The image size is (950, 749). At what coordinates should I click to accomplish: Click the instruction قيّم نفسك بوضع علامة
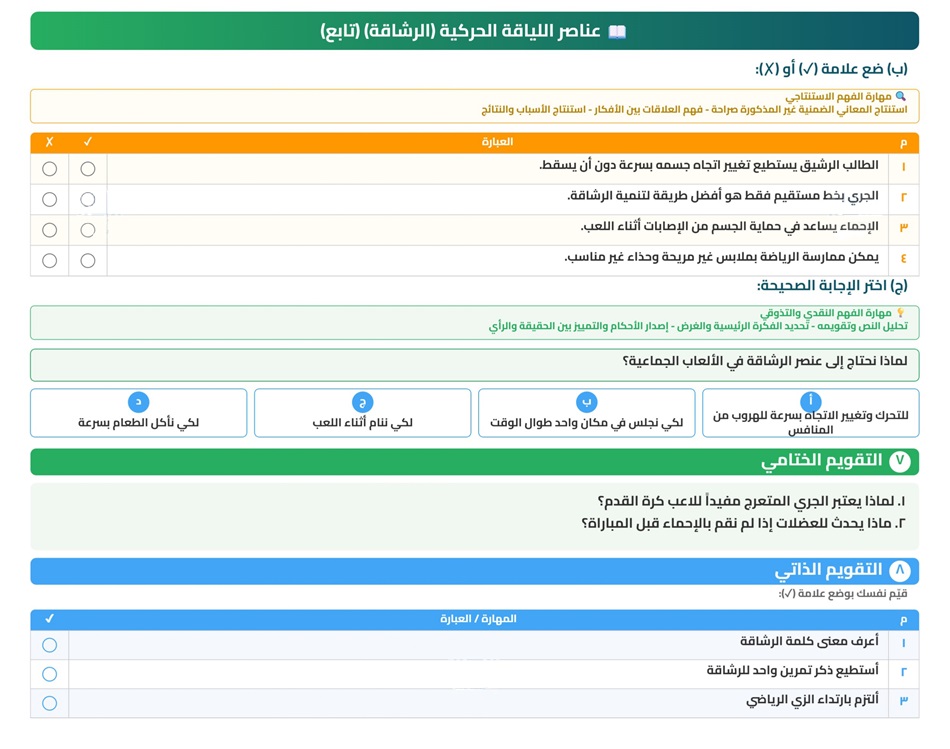(x=843, y=594)
